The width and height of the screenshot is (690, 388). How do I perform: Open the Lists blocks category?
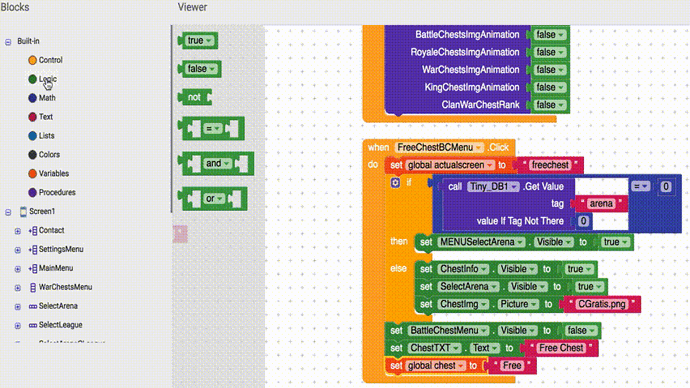point(41,135)
